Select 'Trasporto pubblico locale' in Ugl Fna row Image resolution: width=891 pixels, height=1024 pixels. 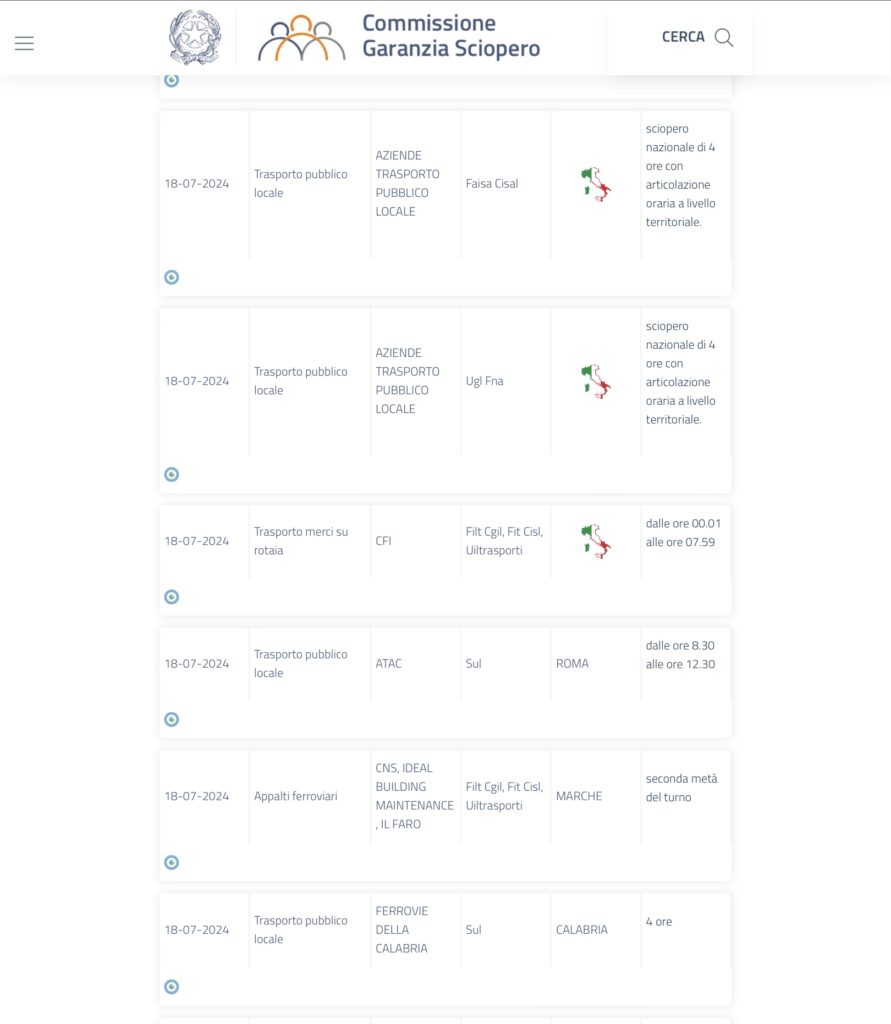click(x=300, y=381)
